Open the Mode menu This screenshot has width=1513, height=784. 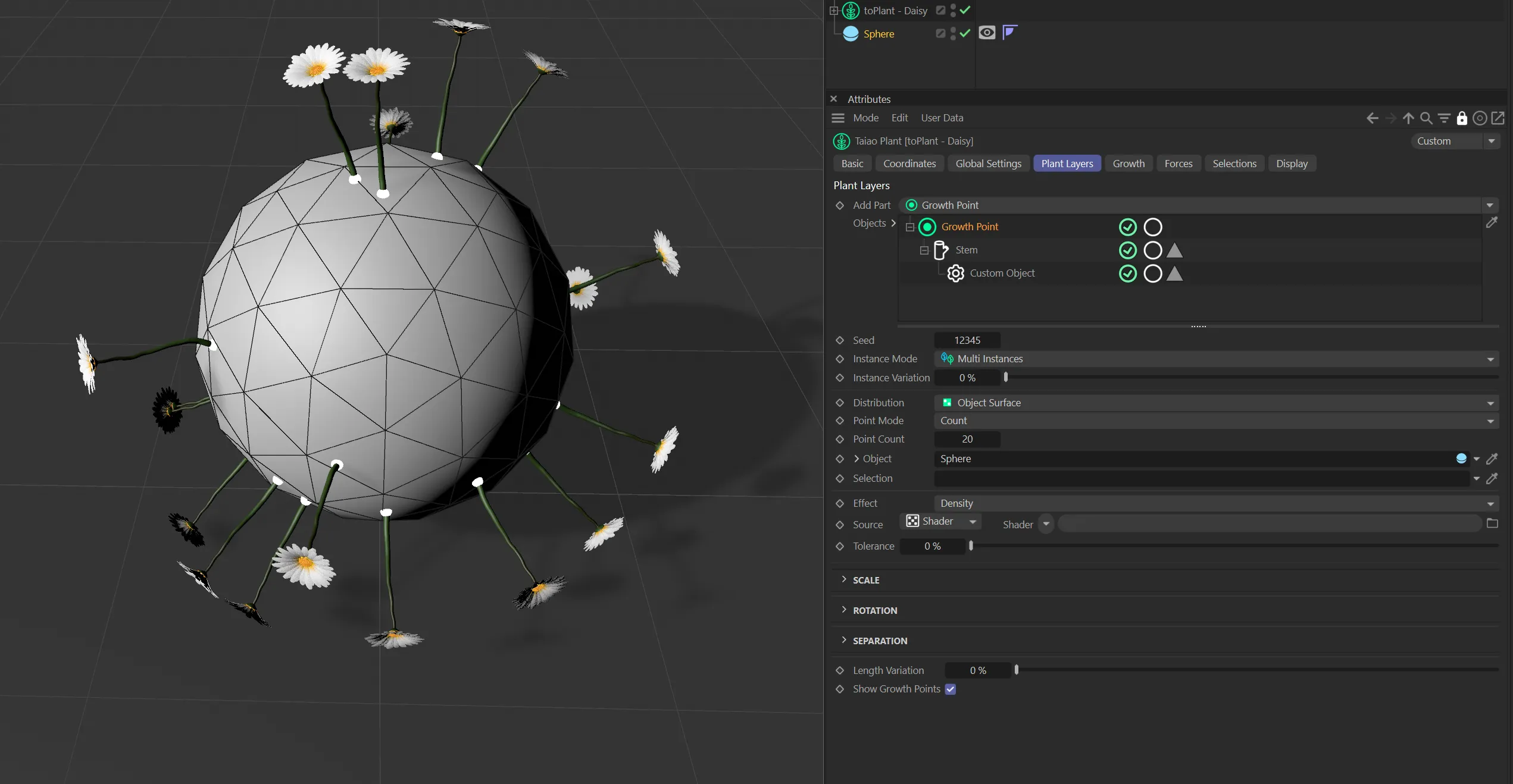[865, 118]
